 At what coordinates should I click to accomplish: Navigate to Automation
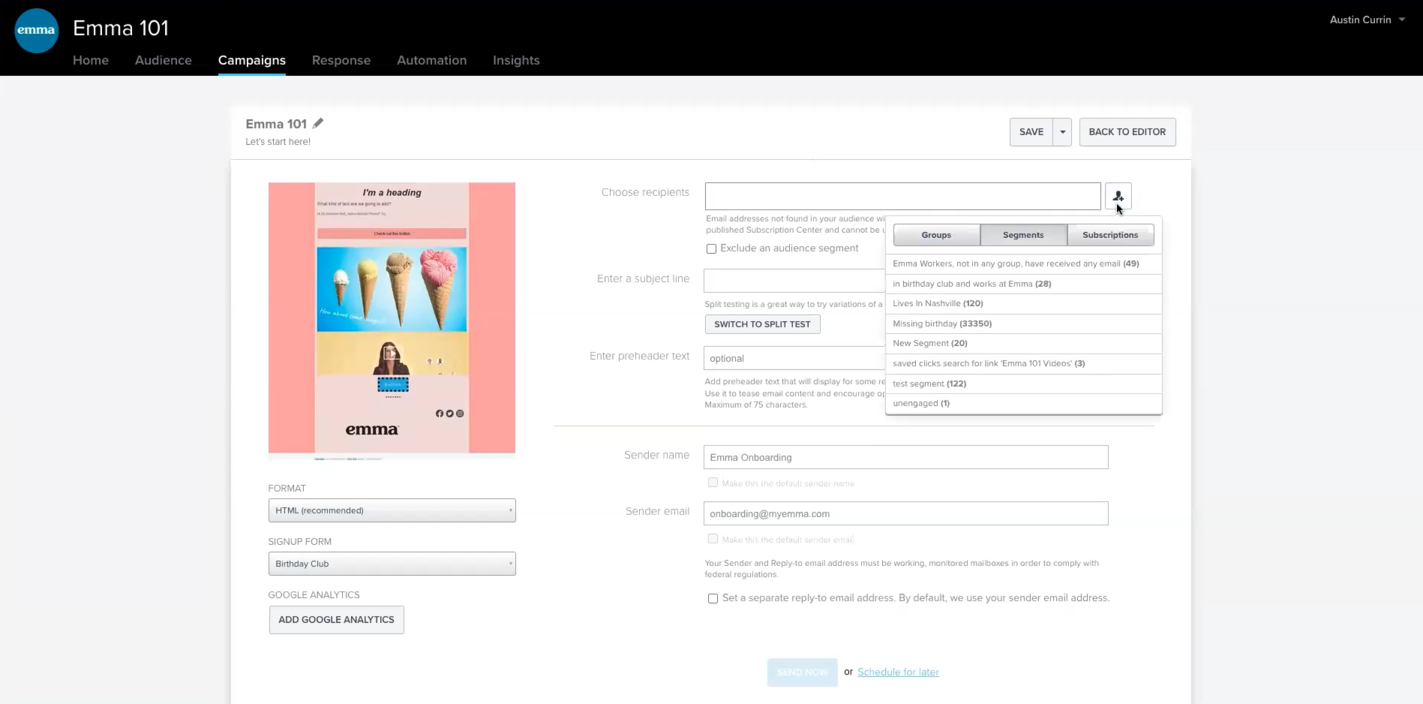pyautogui.click(x=432, y=60)
